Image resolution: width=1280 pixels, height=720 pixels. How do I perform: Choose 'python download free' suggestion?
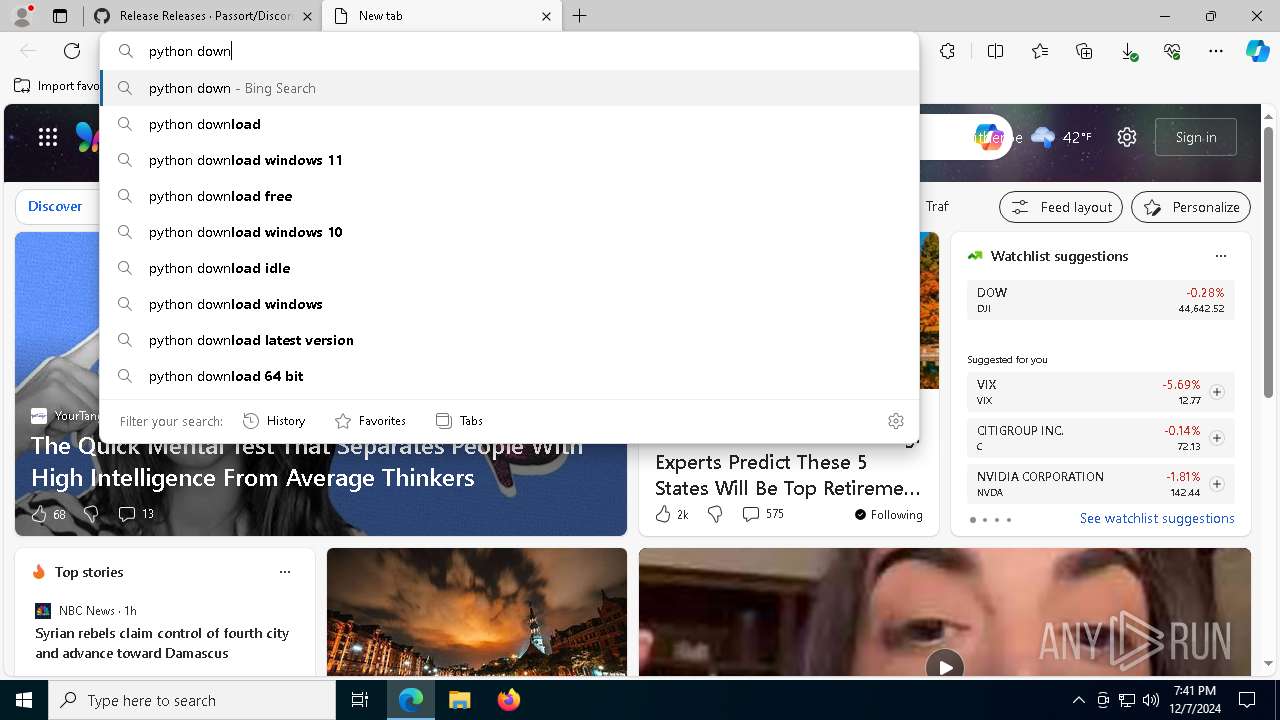click(x=510, y=196)
